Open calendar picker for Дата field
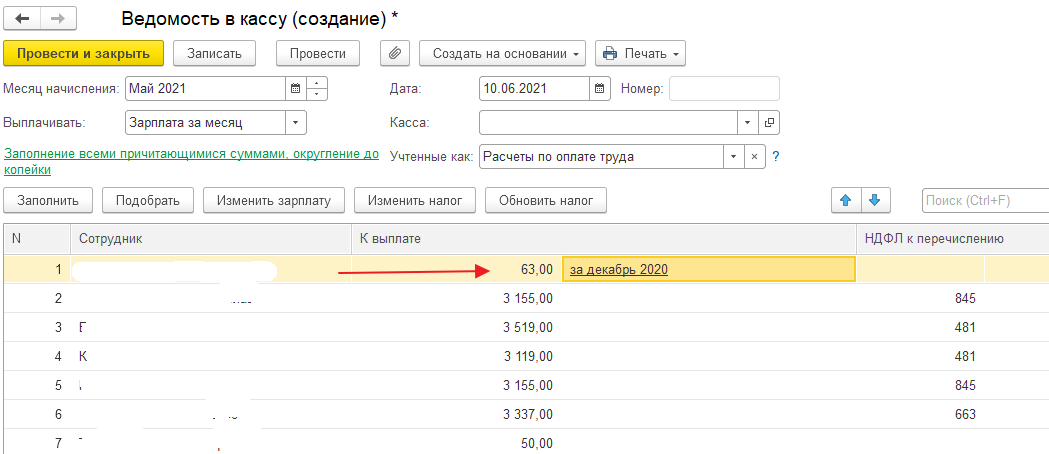1049x454 pixels. pyautogui.click(x=599, y=88)
